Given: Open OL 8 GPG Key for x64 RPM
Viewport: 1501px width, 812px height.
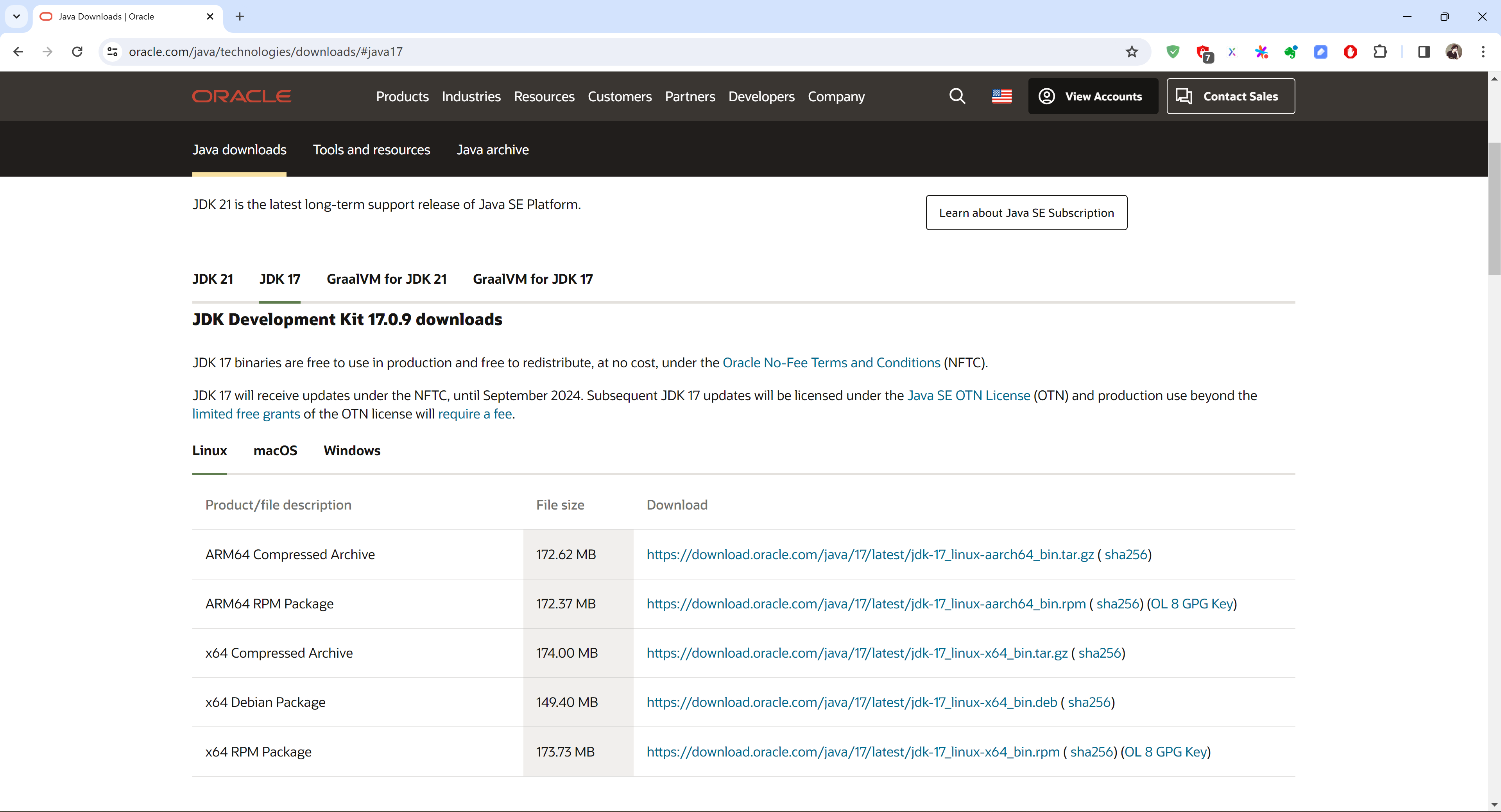Looking at the screenshot, I should [1165, 751].
